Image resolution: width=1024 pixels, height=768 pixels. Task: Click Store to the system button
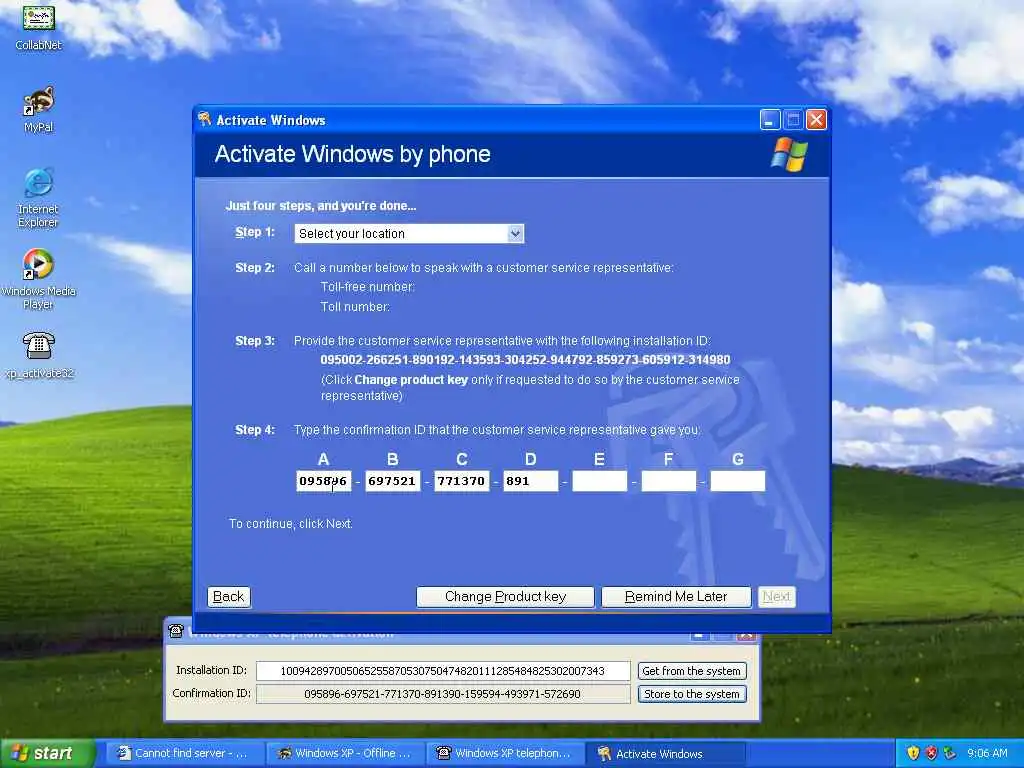pos(692,694)
